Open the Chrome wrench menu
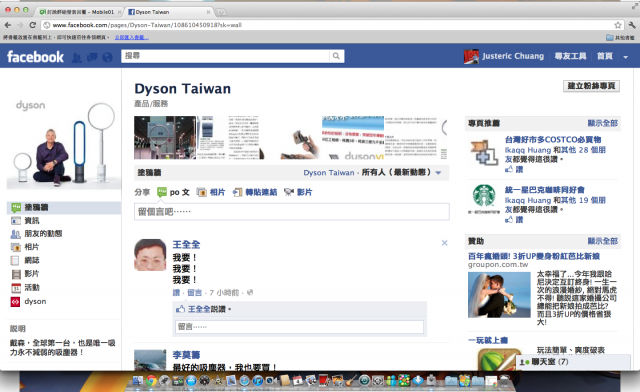This screenshot has width=640, height=392. click(x=632, y=25)
